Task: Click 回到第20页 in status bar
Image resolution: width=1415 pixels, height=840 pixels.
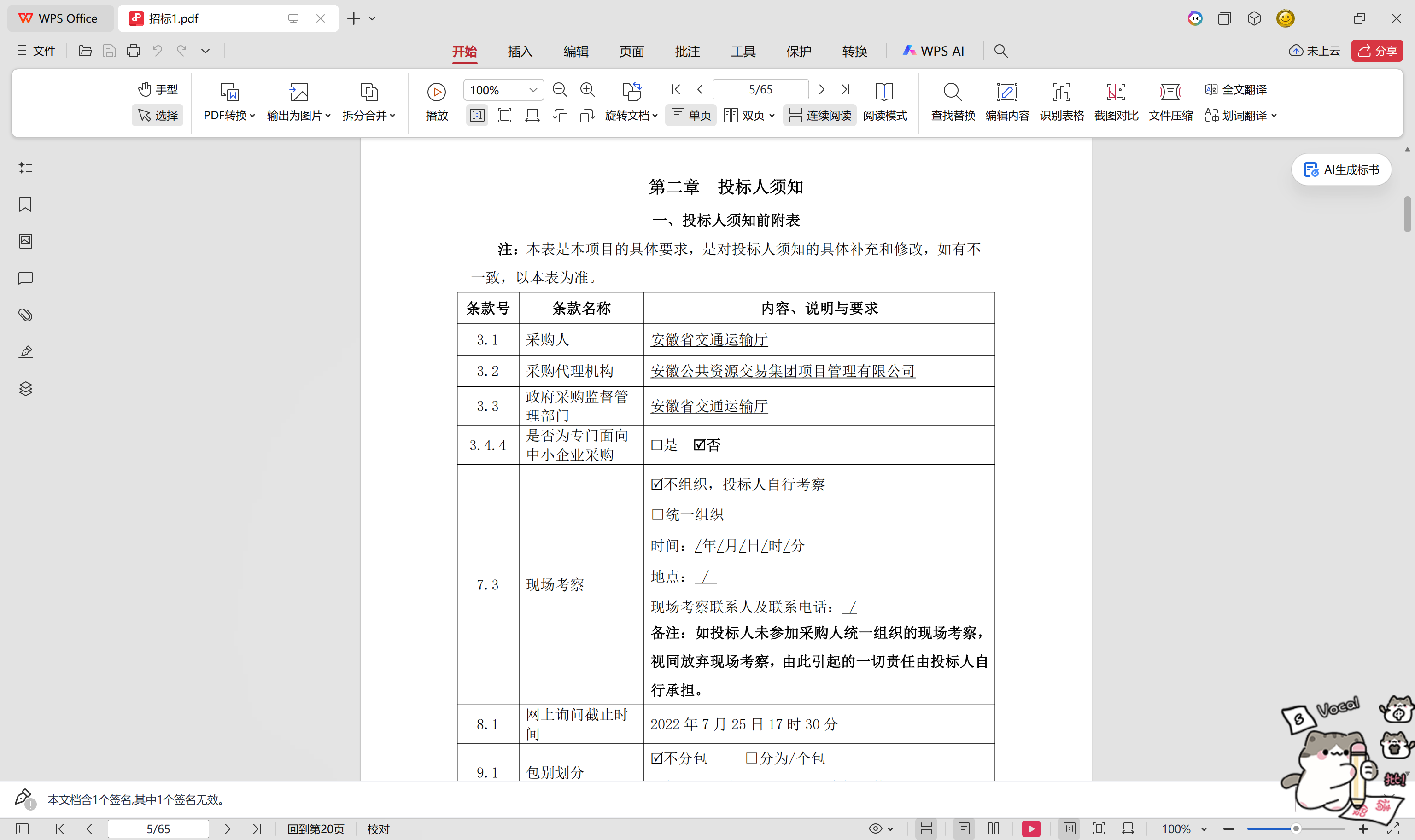Action: pos(315,828)
